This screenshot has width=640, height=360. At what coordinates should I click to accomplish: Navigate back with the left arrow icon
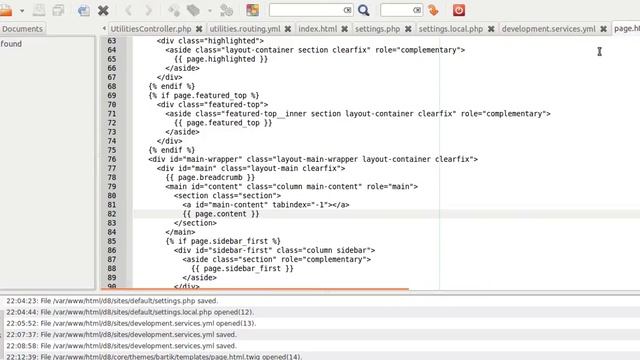(129, 10)
